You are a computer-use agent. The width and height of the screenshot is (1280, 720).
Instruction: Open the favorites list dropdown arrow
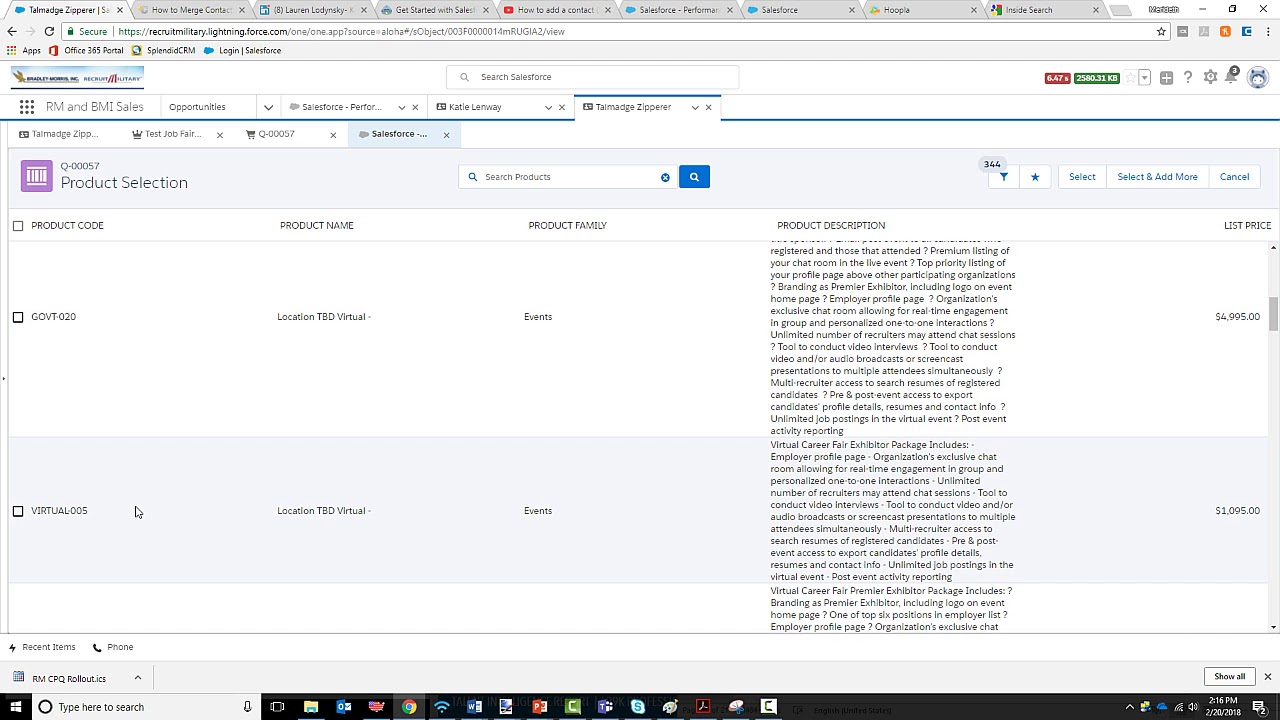tap(1144, 77)
